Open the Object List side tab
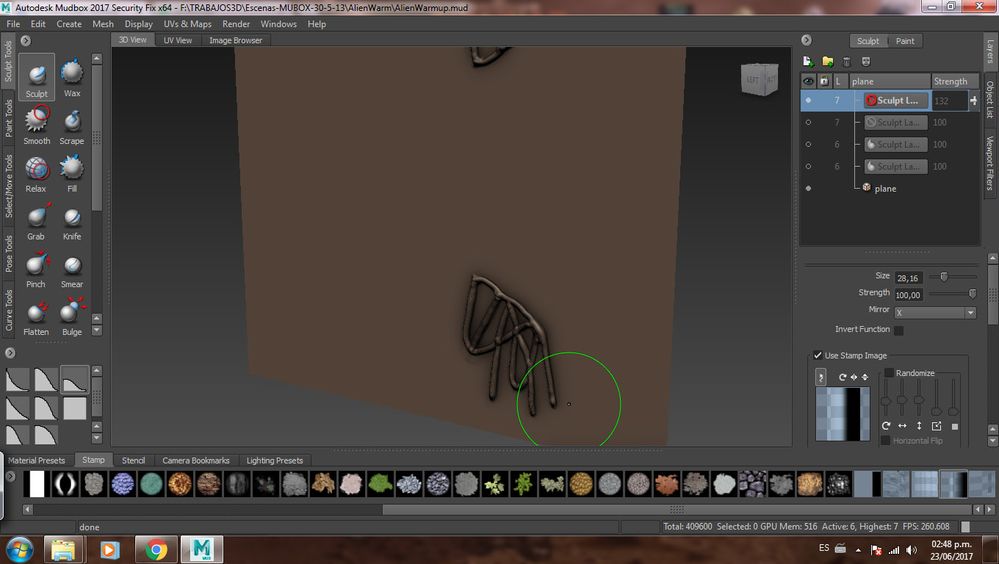Image resolution: width=999 pixels, height=564 pixels. pos(990,99)
